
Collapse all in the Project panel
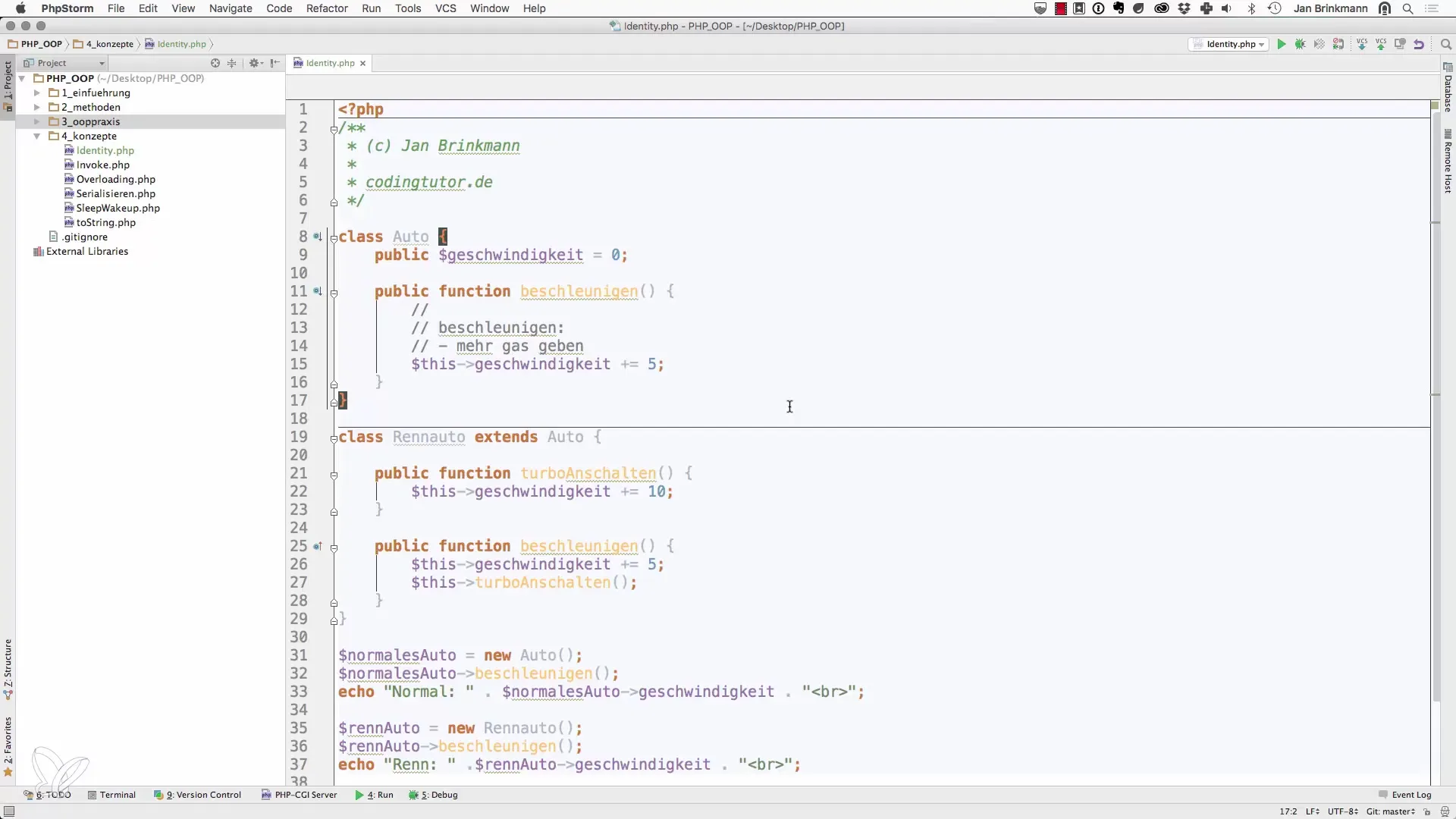point(232,63)
